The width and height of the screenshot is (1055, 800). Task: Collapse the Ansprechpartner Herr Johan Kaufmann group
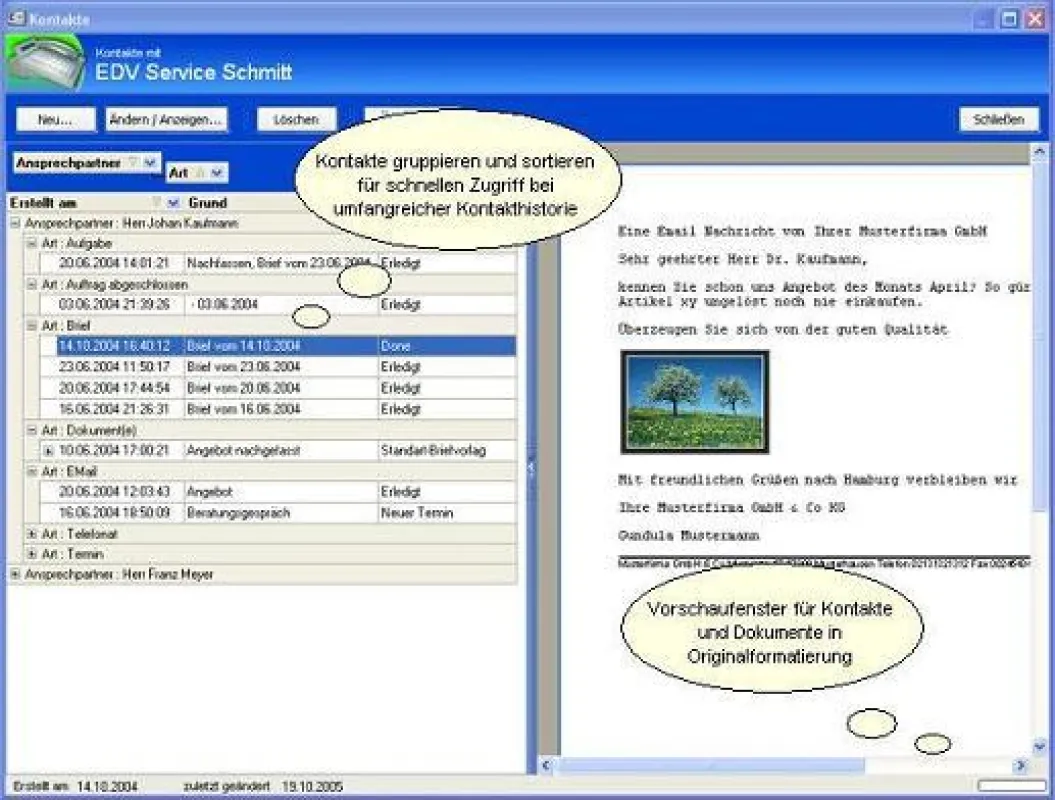point(15,223)
